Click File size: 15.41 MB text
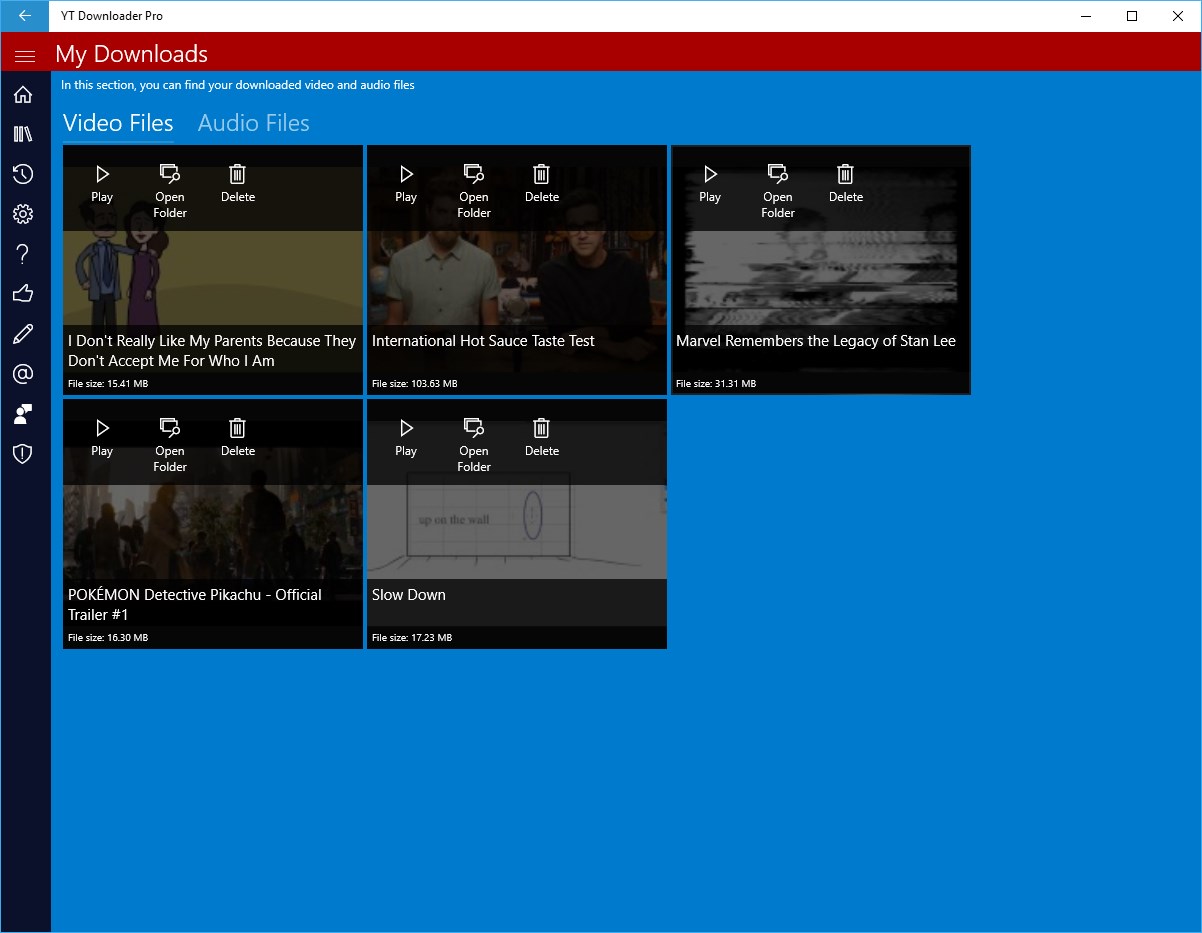This screenshot has height=933, width=1202. point(108,384)
